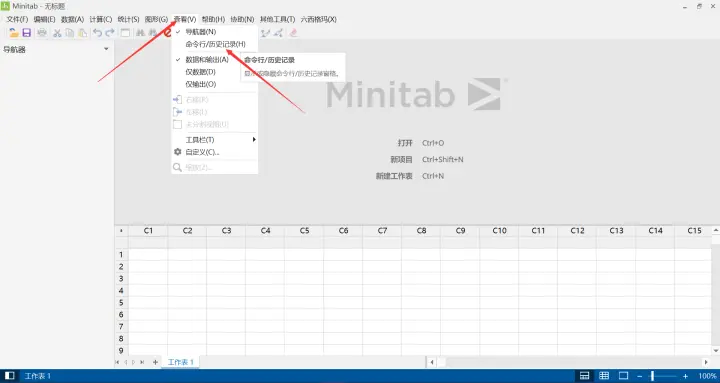The image size is (720, 383).
Task: Open the 协助(N) menu
Action: (x=242, y=19)
